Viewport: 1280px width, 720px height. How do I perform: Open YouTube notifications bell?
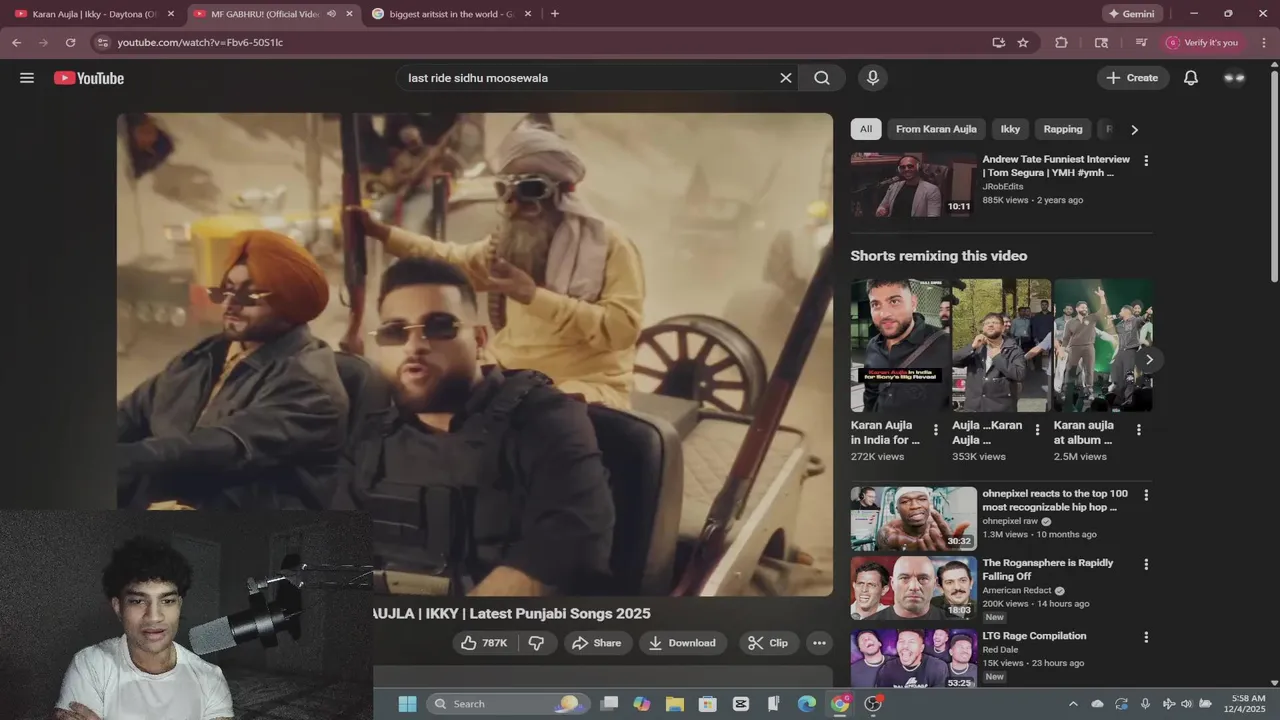(x=1191, y=78)
